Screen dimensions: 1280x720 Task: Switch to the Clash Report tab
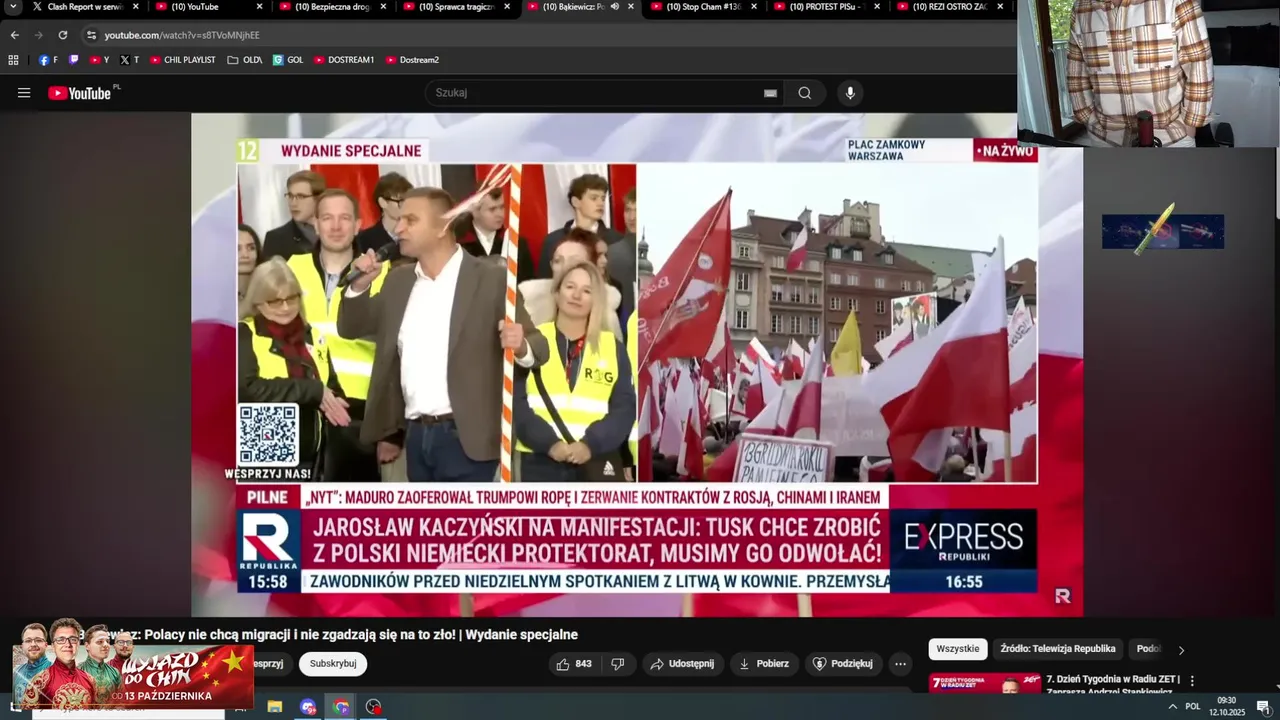[84, 7]
